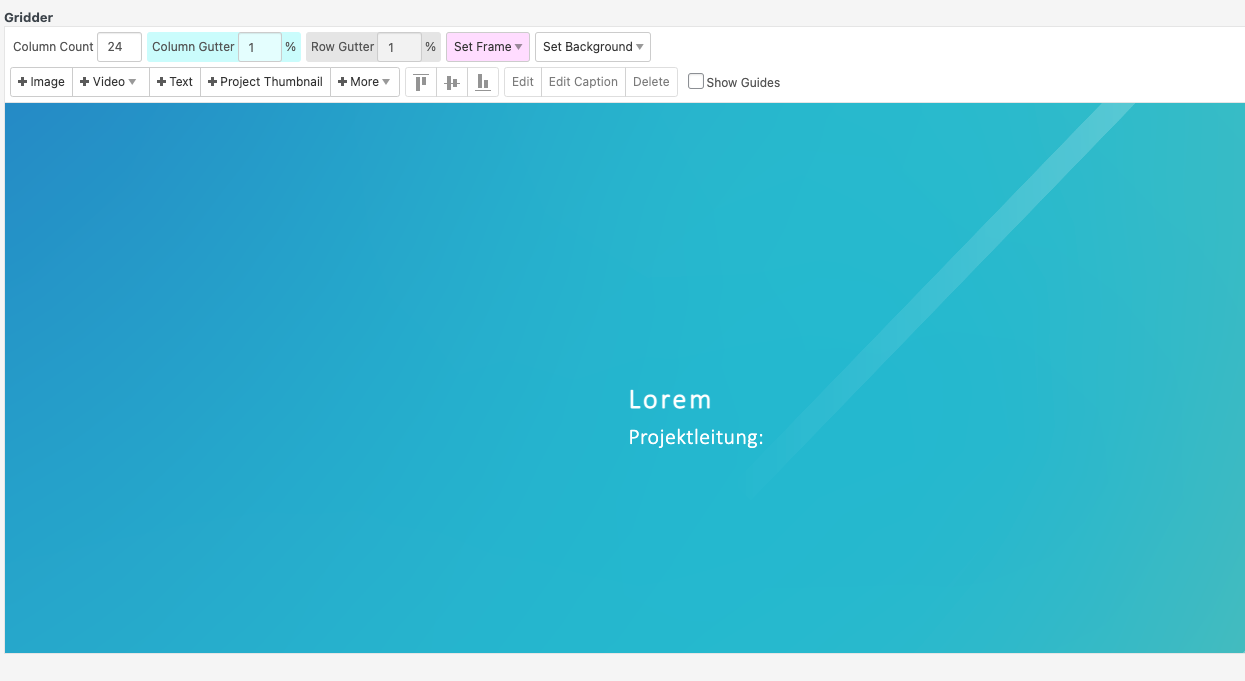Expand the Video dropdown menu
1245x681 pixels.
(108, 82)
